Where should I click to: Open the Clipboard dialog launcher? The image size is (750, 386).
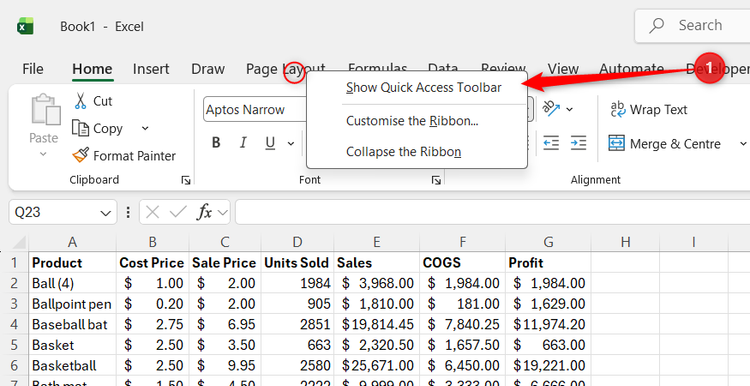186,180
